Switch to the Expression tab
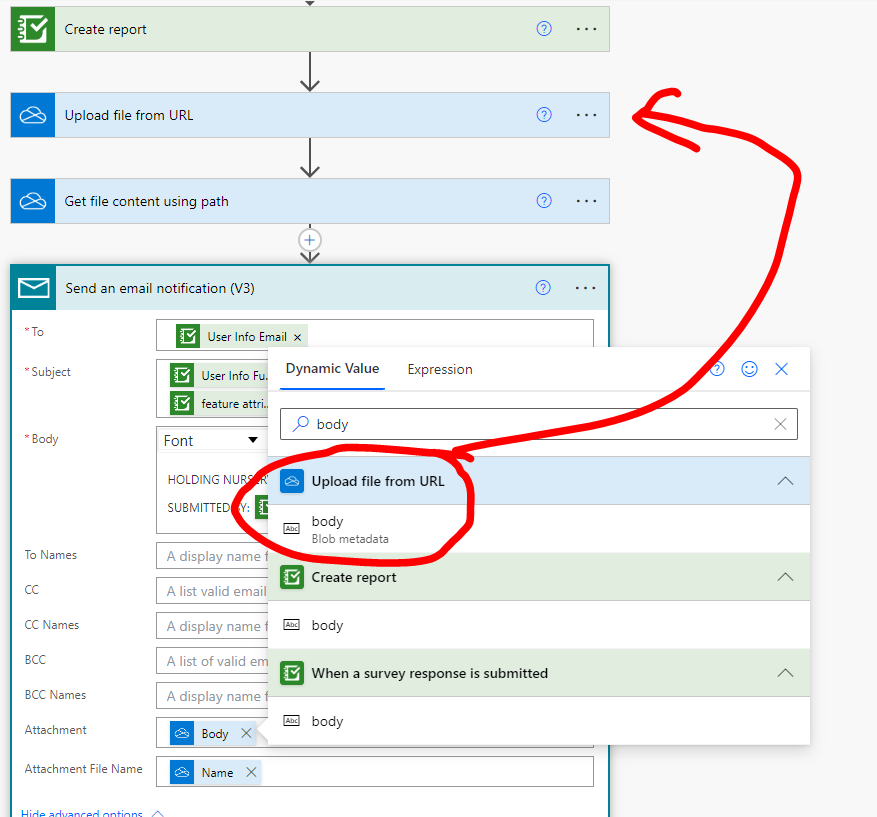The width and height of the screenshot is (877, 817). pyautogui.click(x=439, y=369)
